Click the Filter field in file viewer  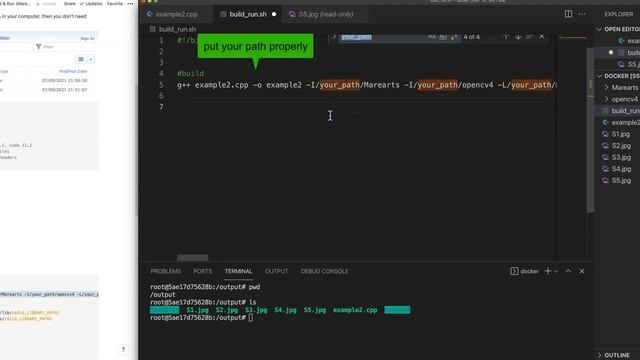(x=65, y=47)
